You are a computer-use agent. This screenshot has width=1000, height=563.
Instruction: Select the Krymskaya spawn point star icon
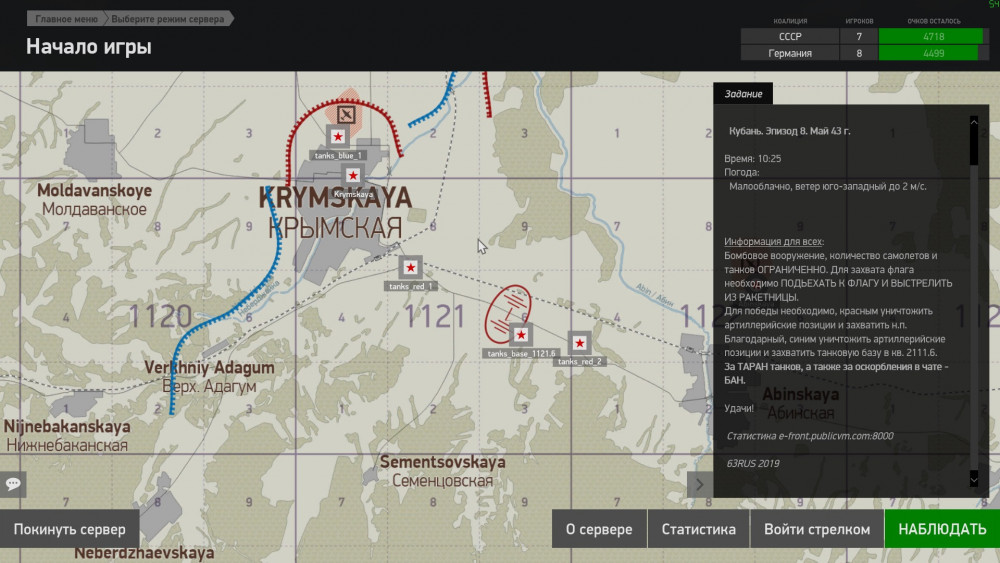(353, 175)
